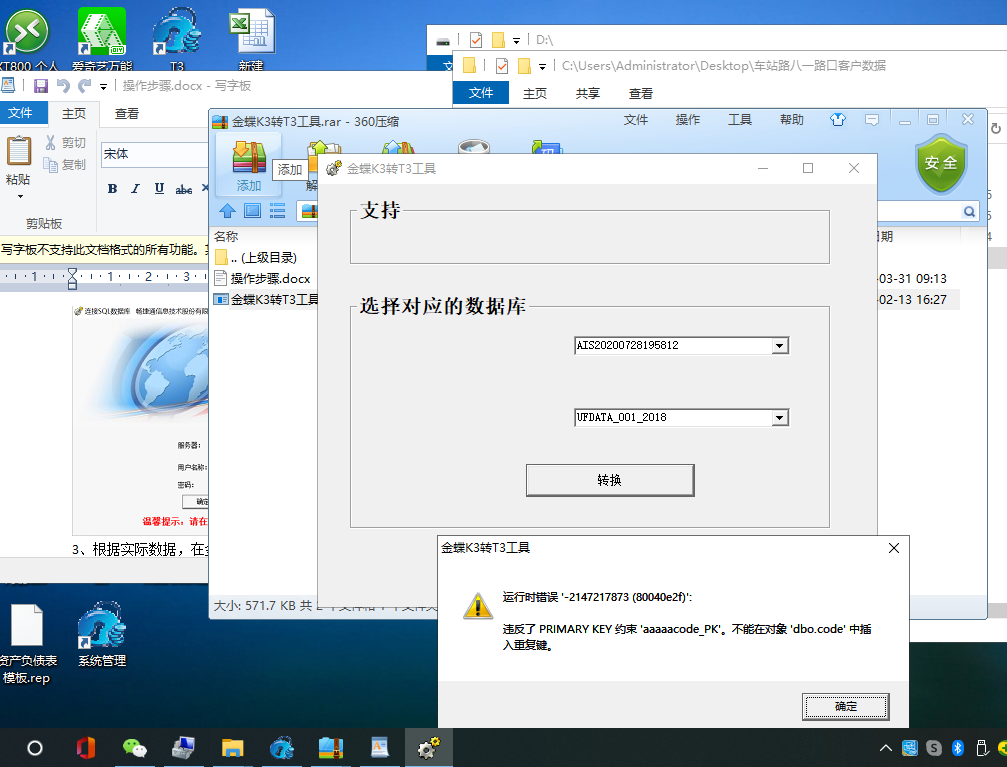Open the 宋体 font family box
Screen dimensions: 1007x767
(x=155, y=154)
